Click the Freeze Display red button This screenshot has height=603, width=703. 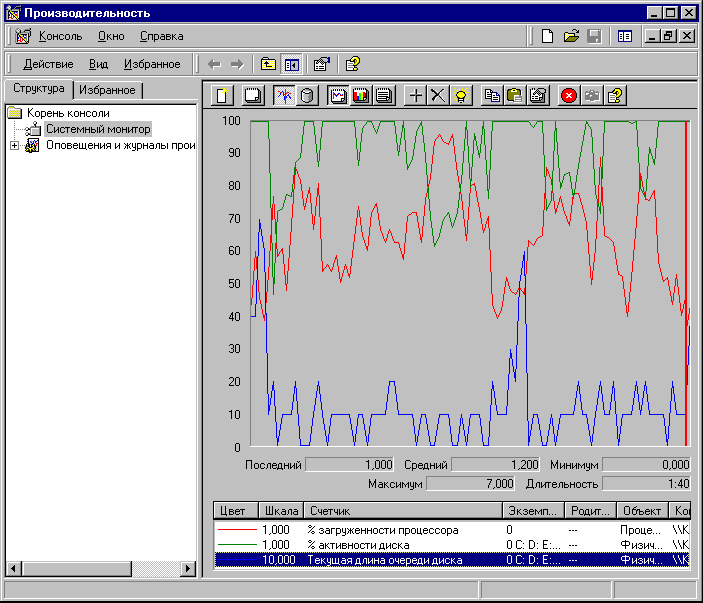coord(569,96)
